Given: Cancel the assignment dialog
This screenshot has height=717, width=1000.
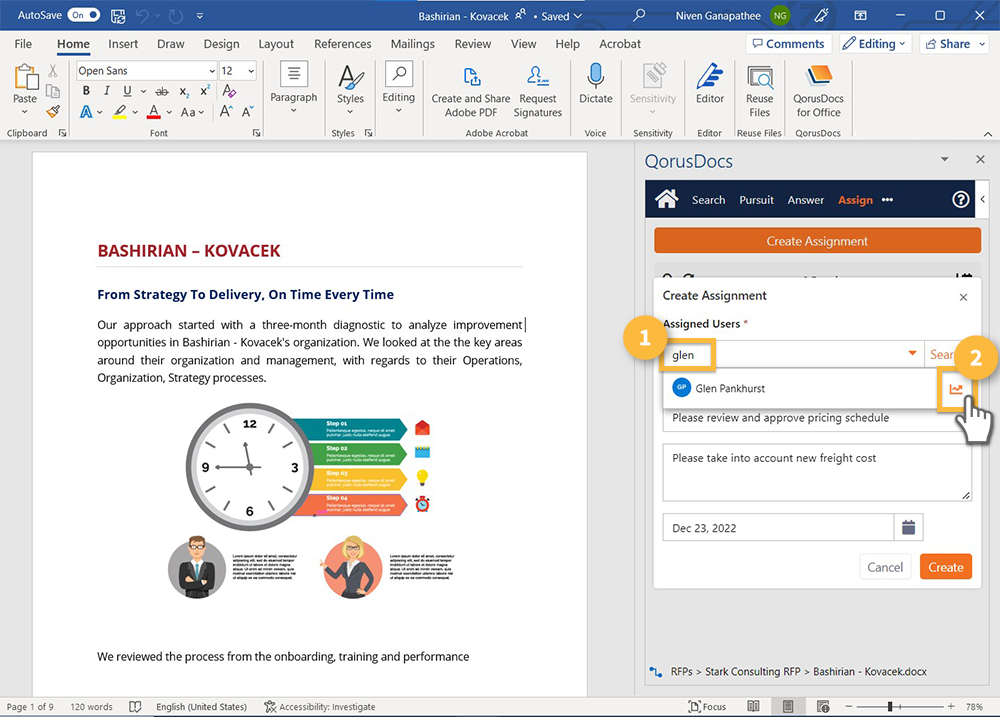Looking at the screenshot, I should pyautogui.click(x=885, y=566).
